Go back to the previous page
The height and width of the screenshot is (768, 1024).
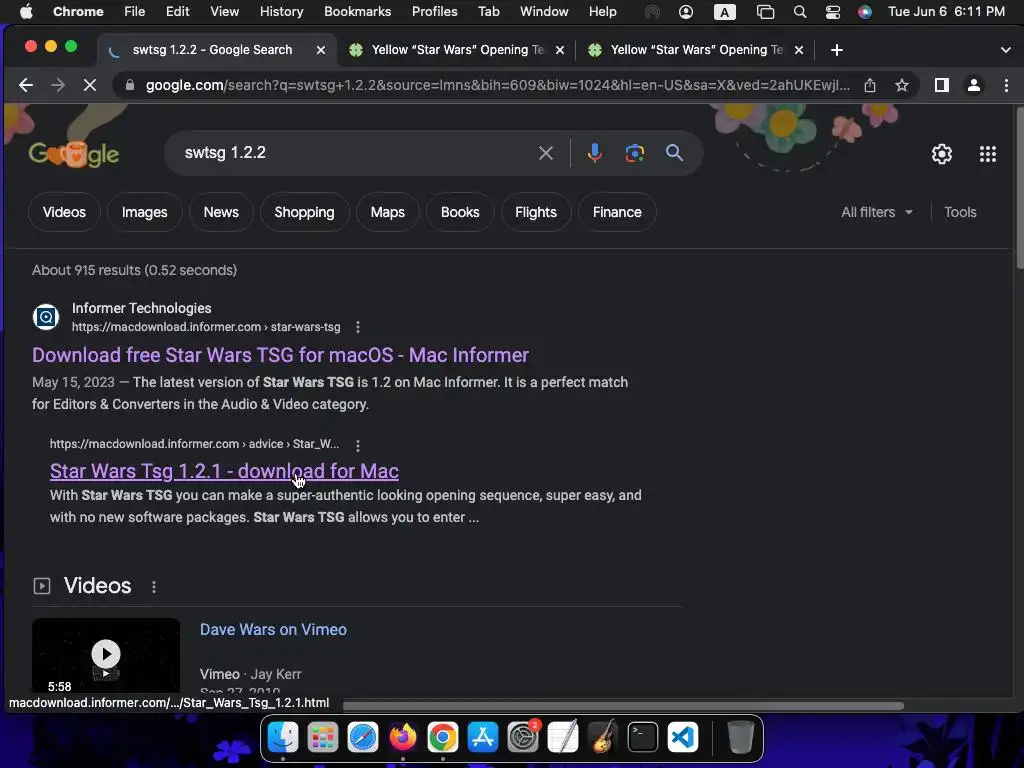tap(26, 85)
